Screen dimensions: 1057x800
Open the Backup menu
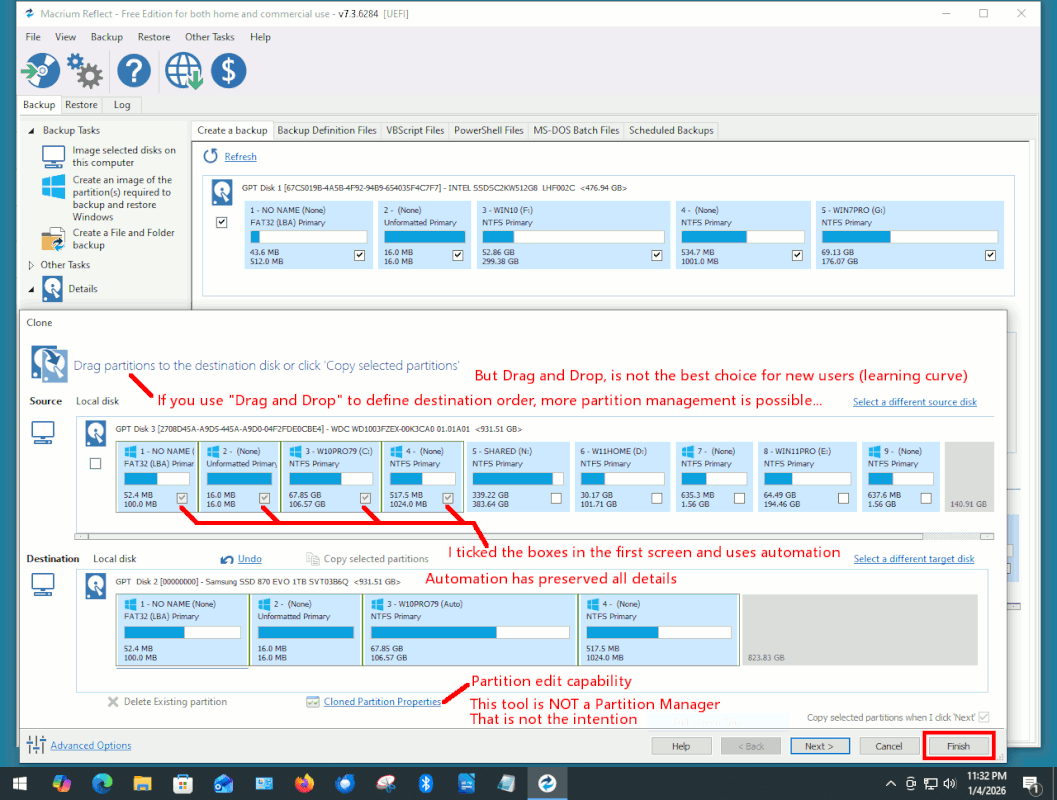pyautogui.click(x=107, y=37)
